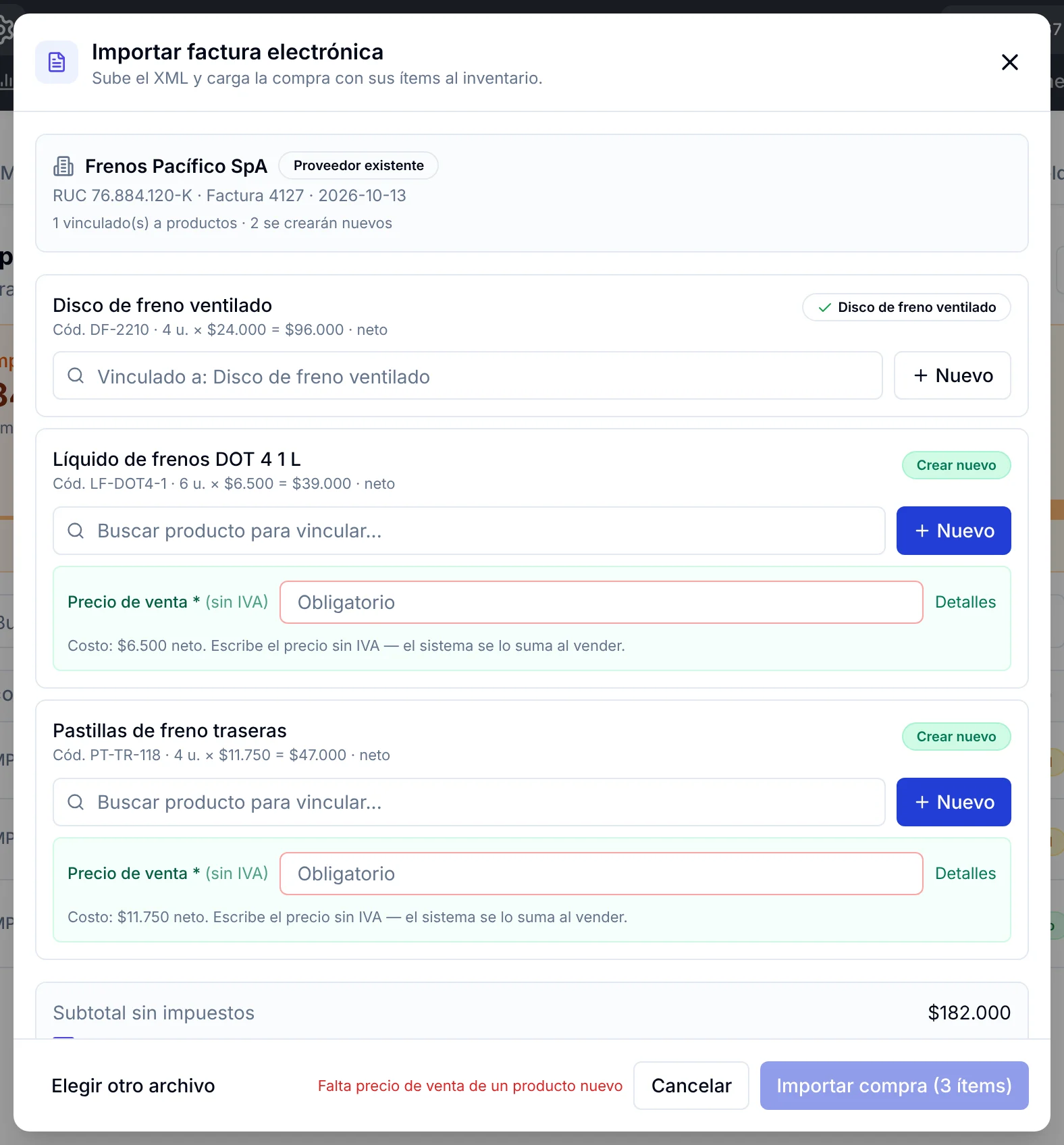Click Importar compra (3 ítems) button
Screen dimensions: 1064x1145
click(x=894, y=1086)
